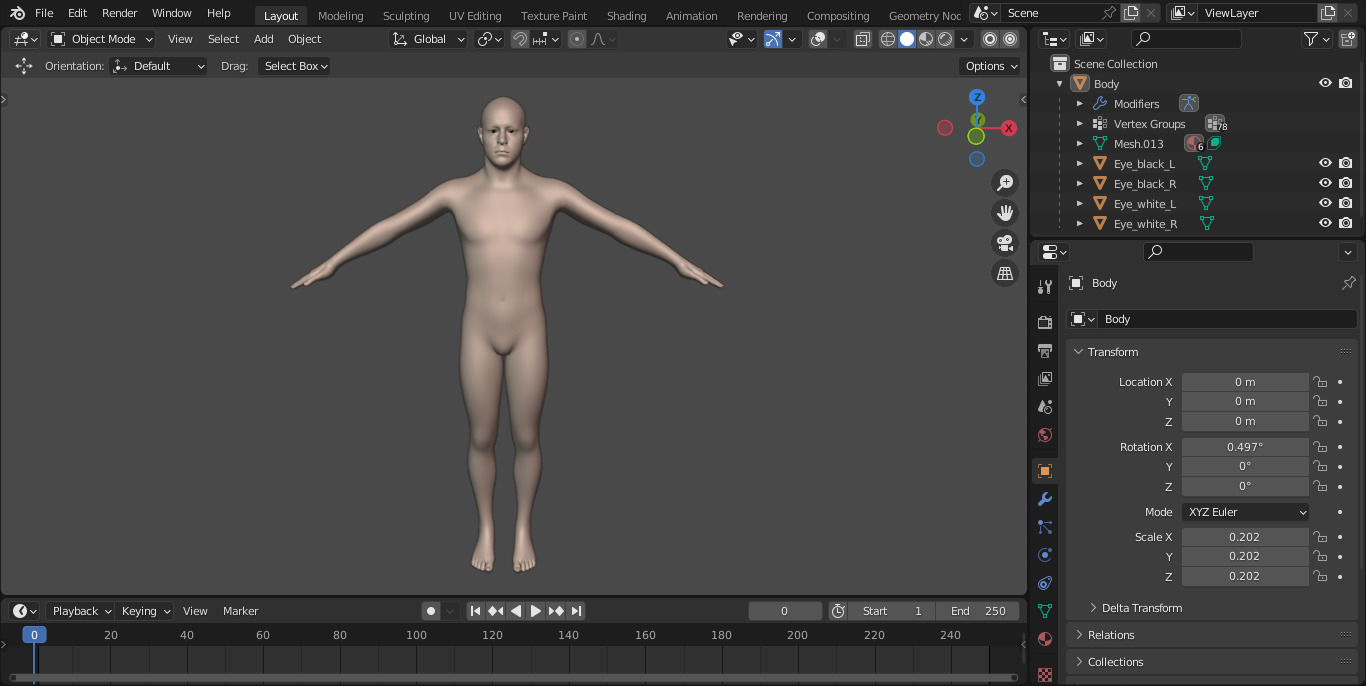Disable Eye_white_R in renders

pyautogui.click(x=1346, y=223)
